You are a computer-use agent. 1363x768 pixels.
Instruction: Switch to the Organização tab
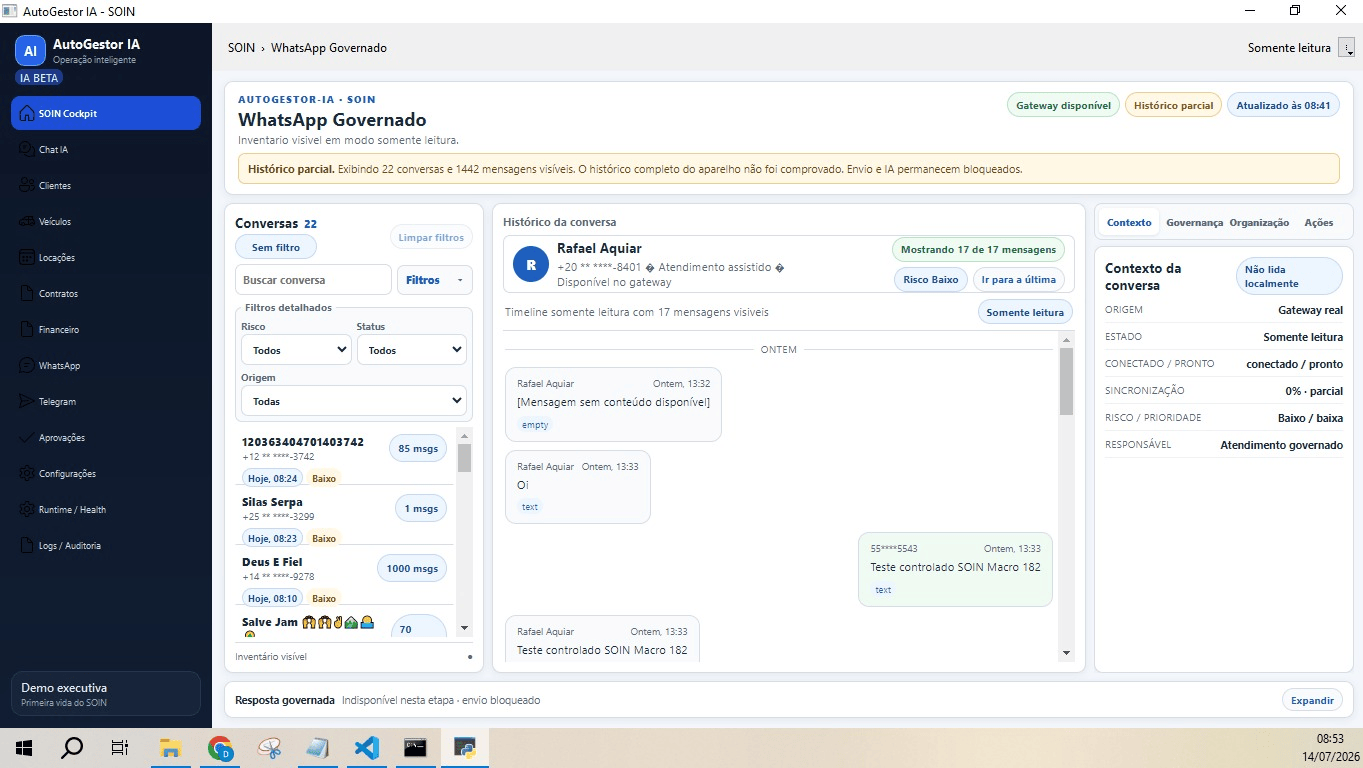click(x=1259, y=223)
